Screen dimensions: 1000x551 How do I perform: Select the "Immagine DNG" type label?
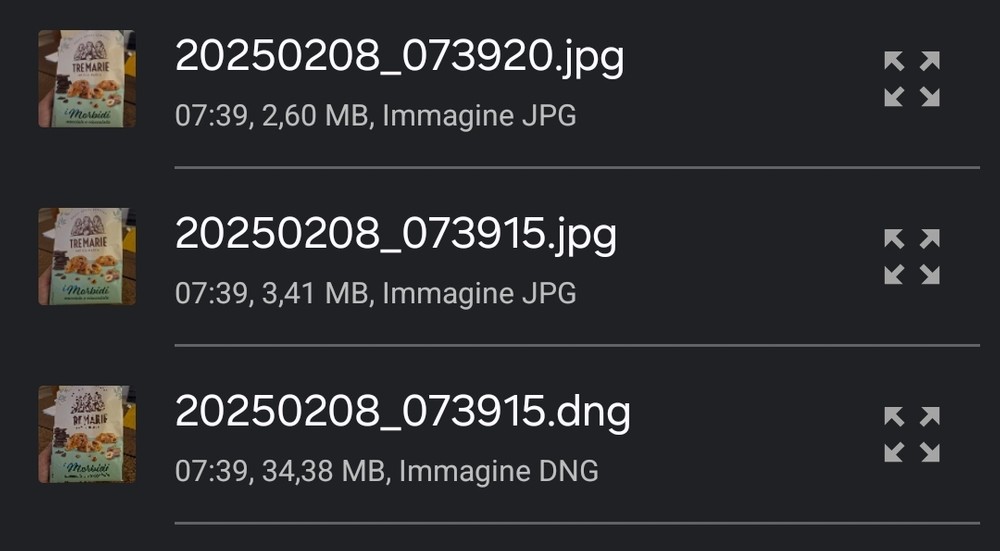coord(499,472)
